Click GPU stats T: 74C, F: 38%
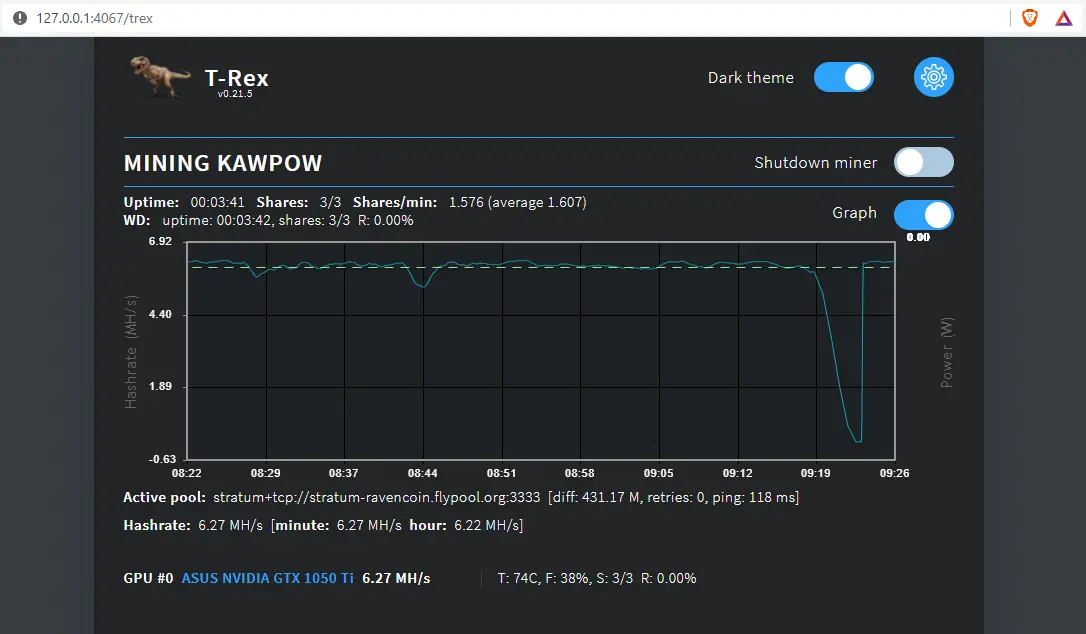This screenshot has width=1086, height=634. tap(545, 578)
